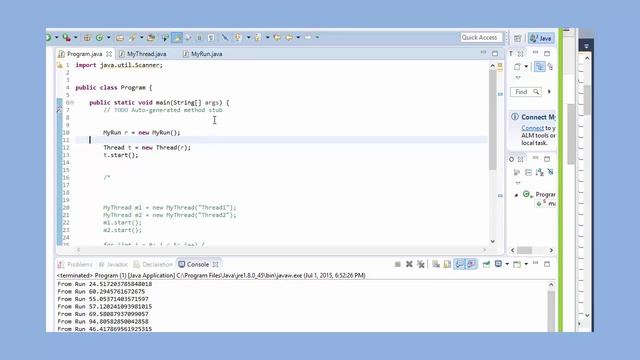Click New Task icon in Task List

pyautogui.click(x=518, y=67)
